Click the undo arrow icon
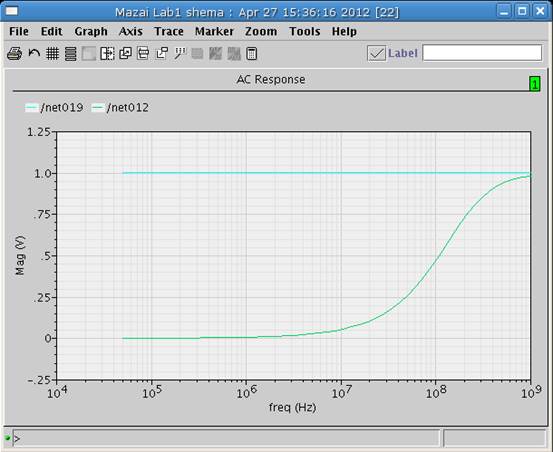This screenshot has height=452, width=553. click(34, 54)
